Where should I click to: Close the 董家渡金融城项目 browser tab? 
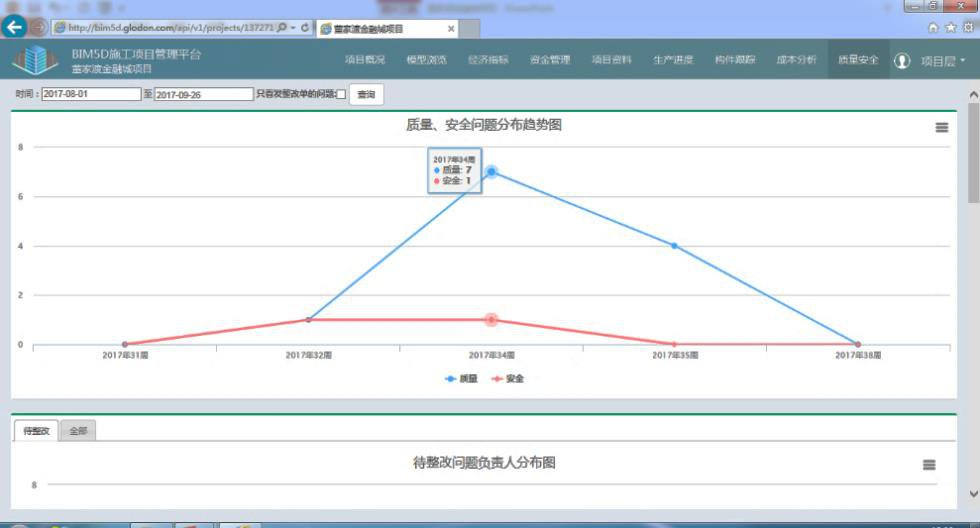point(451,29)
